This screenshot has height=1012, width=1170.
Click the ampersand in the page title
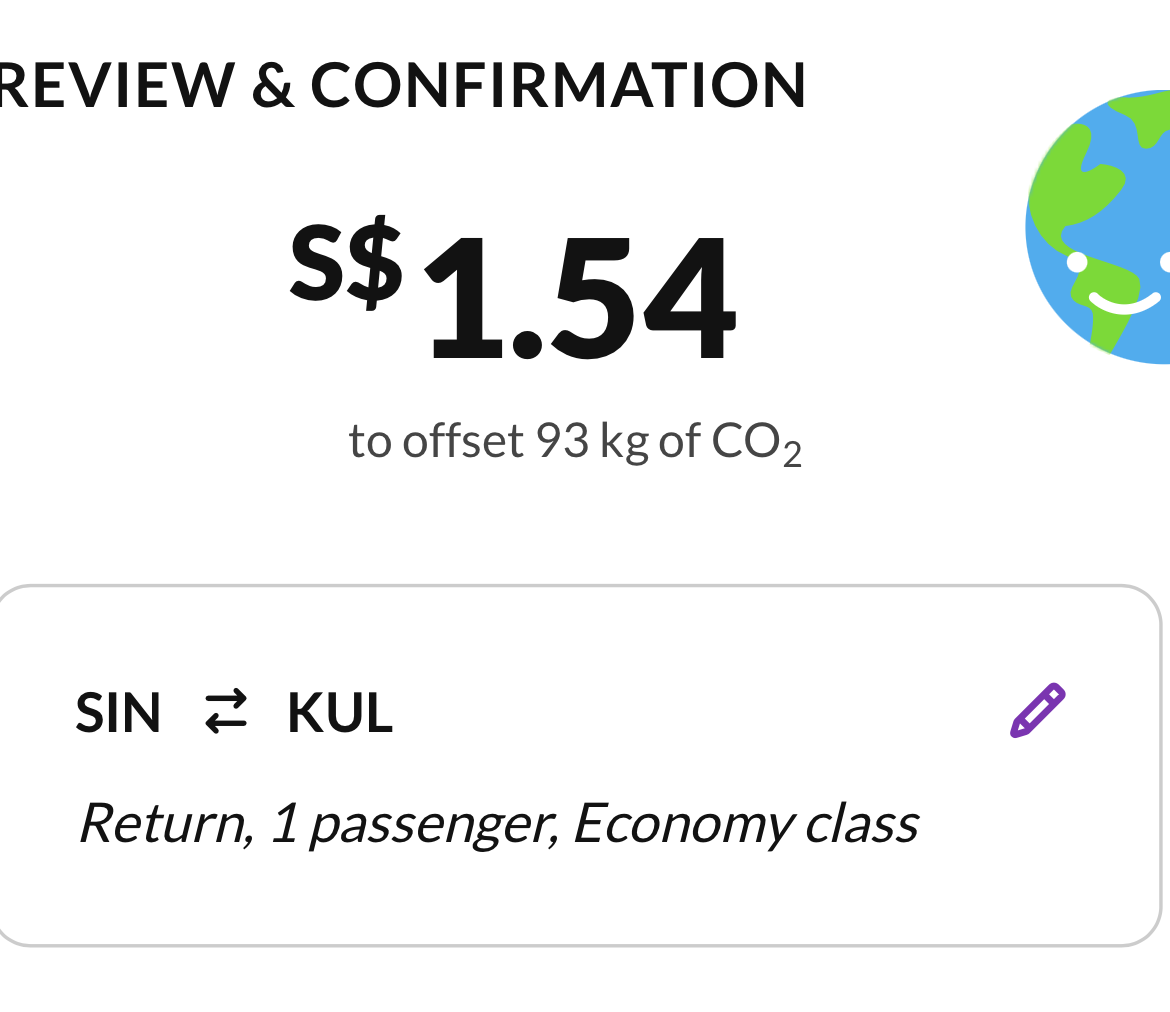272,84
